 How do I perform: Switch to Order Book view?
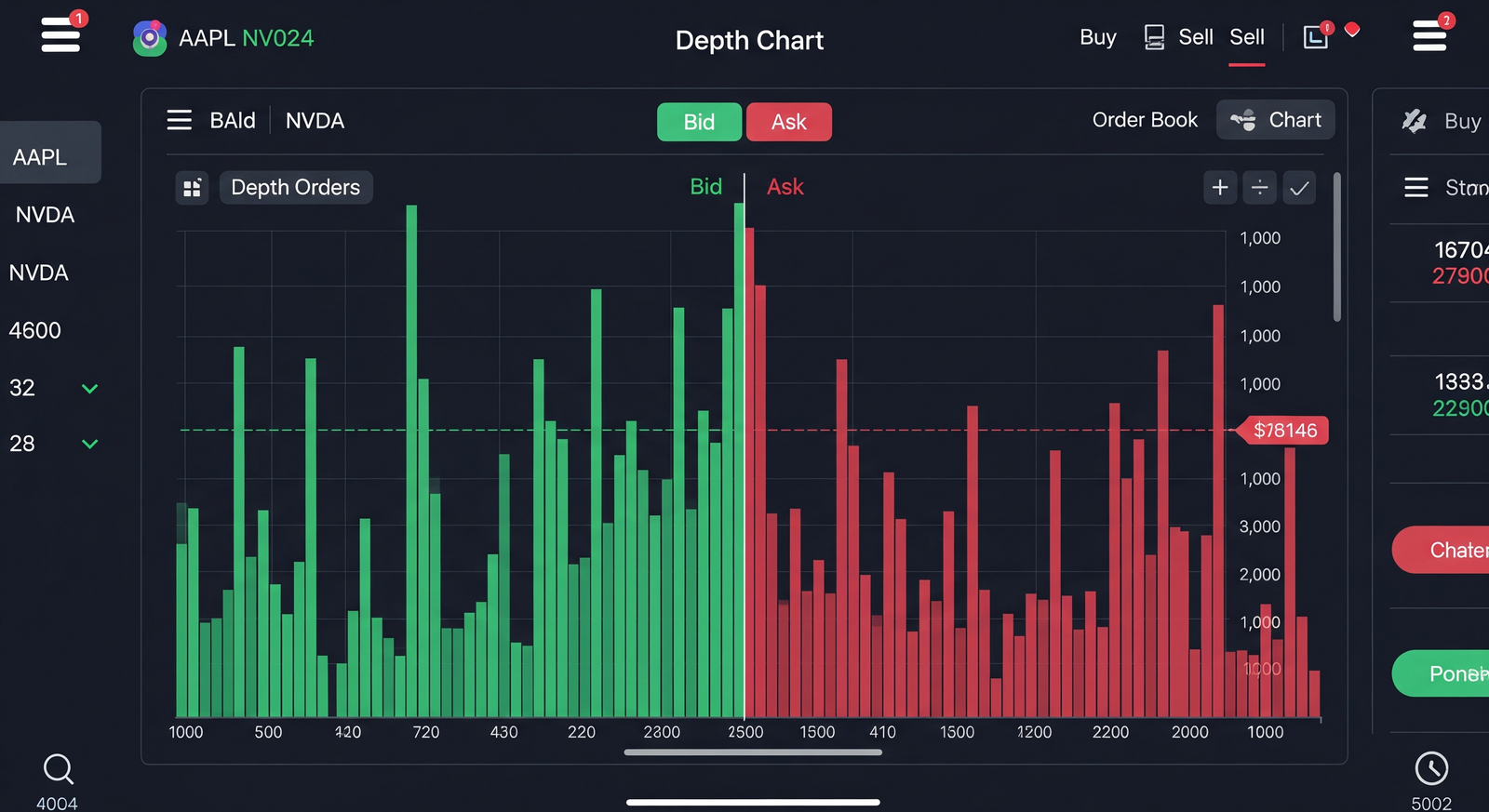[1145, 120]
